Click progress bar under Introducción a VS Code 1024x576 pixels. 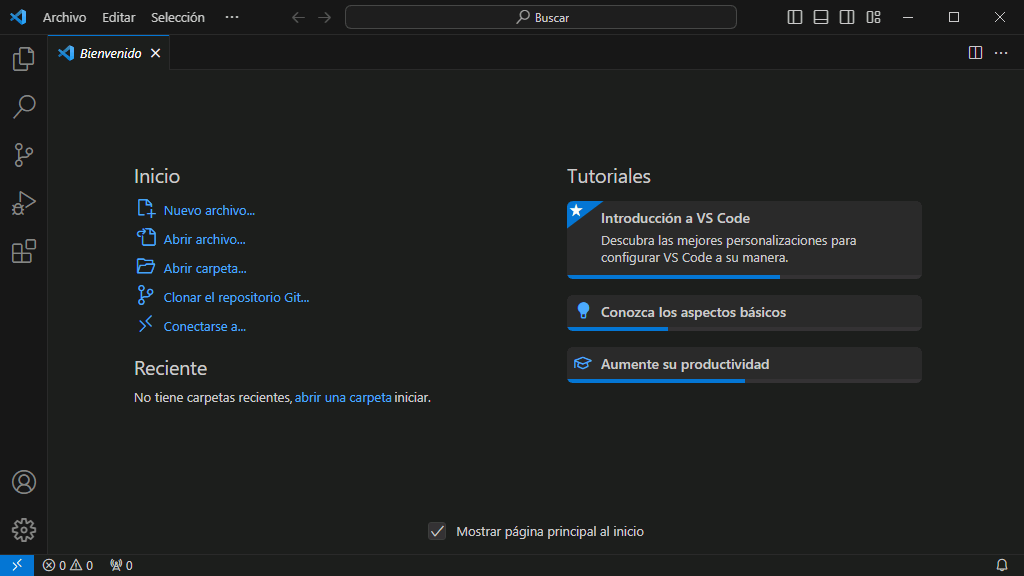[744, 277]
